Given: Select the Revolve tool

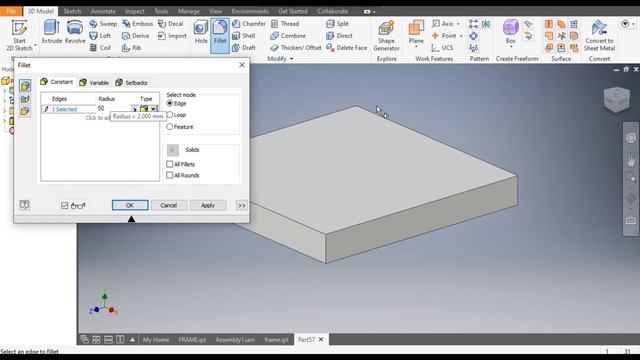Looking at the screenshot, I should tap(75, 32).
